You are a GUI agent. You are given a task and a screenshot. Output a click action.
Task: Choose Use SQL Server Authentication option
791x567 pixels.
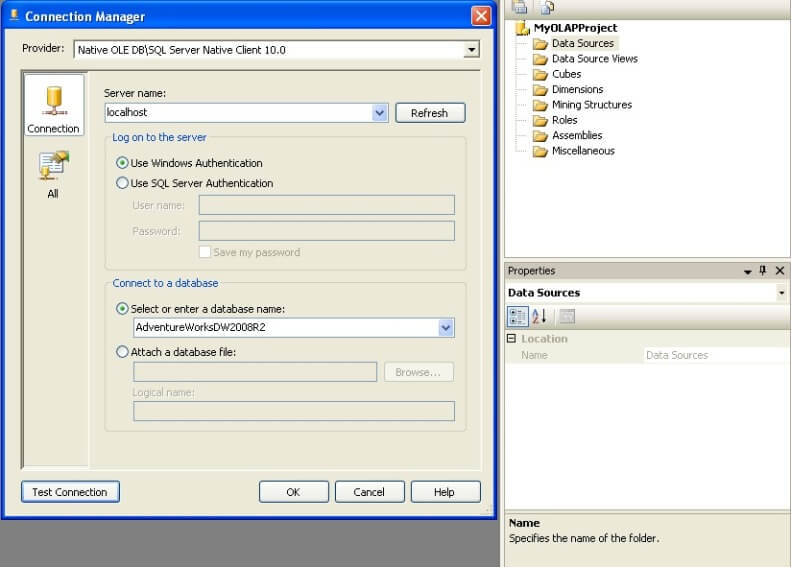click(122, 183)
